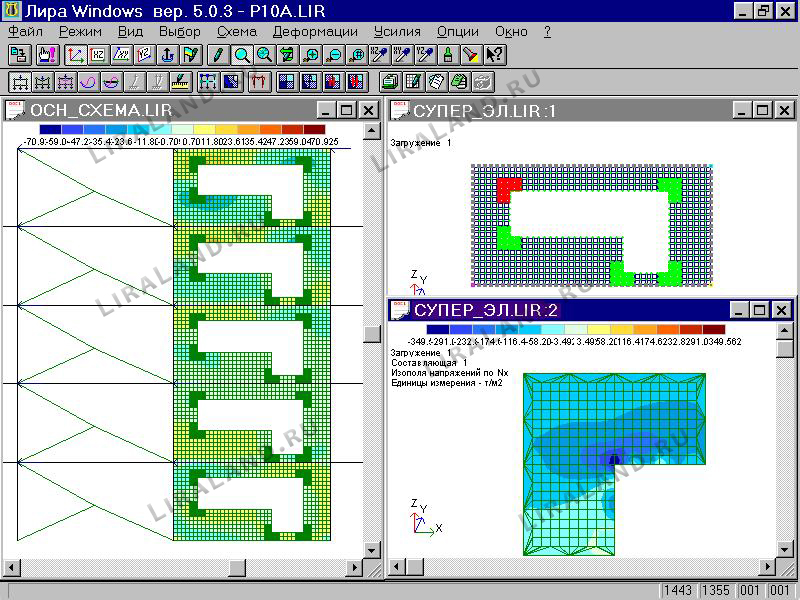Image resolution: width=800 pixels, height=600 pixels.
Task: Activate the context help arrow icon
Action: (494, 54)
